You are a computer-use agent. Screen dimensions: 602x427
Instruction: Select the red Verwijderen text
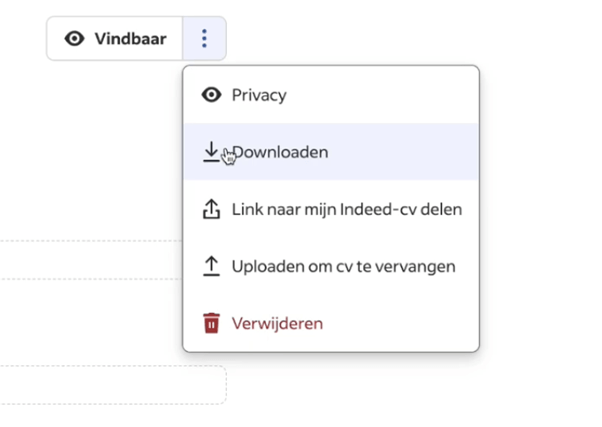tap(277, 324)
